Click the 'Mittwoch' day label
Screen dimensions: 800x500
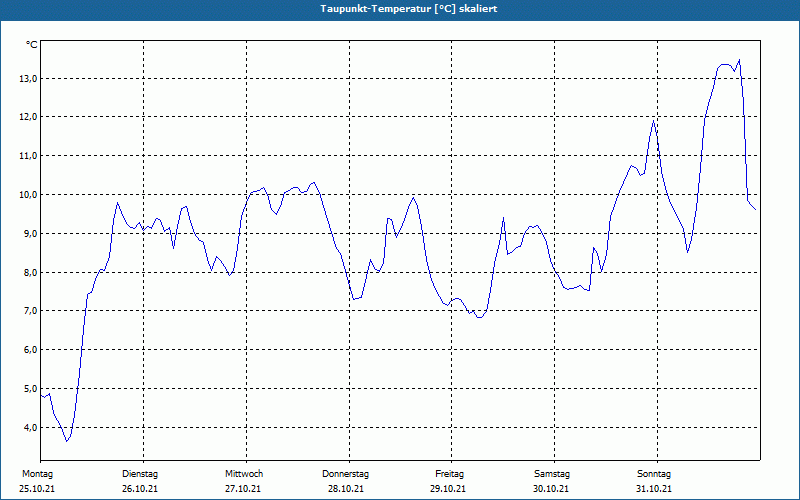244,474
